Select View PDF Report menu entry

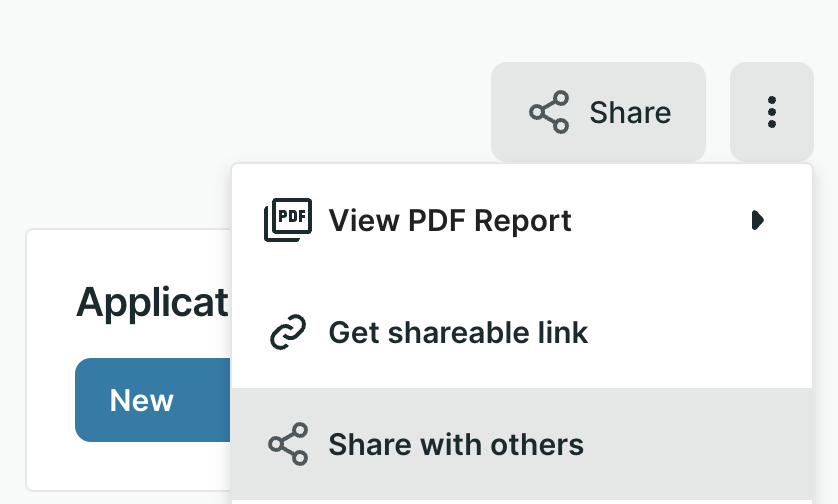[x=450, y=220]
